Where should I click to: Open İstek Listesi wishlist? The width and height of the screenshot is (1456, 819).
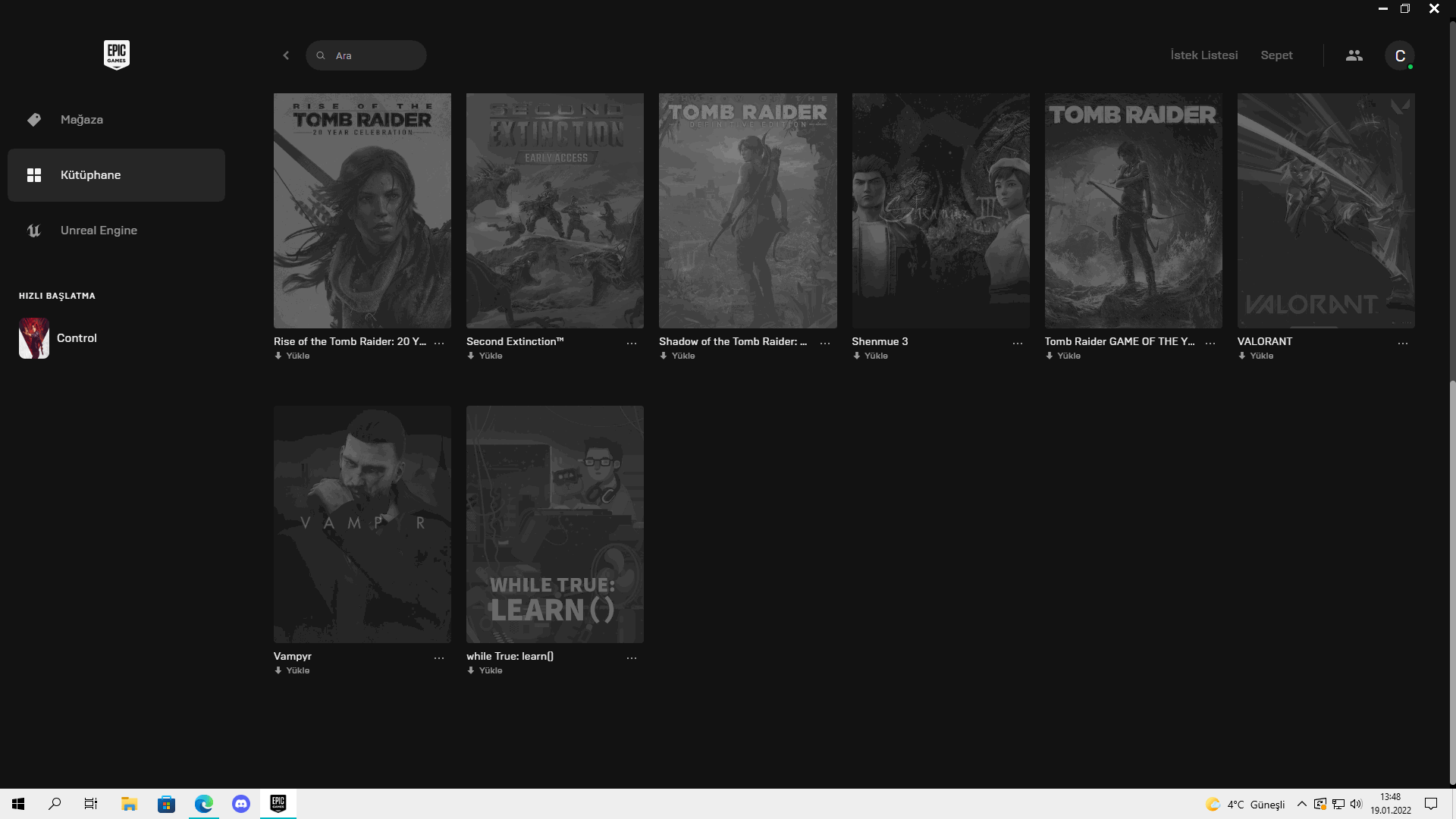tap(1204, 55)
